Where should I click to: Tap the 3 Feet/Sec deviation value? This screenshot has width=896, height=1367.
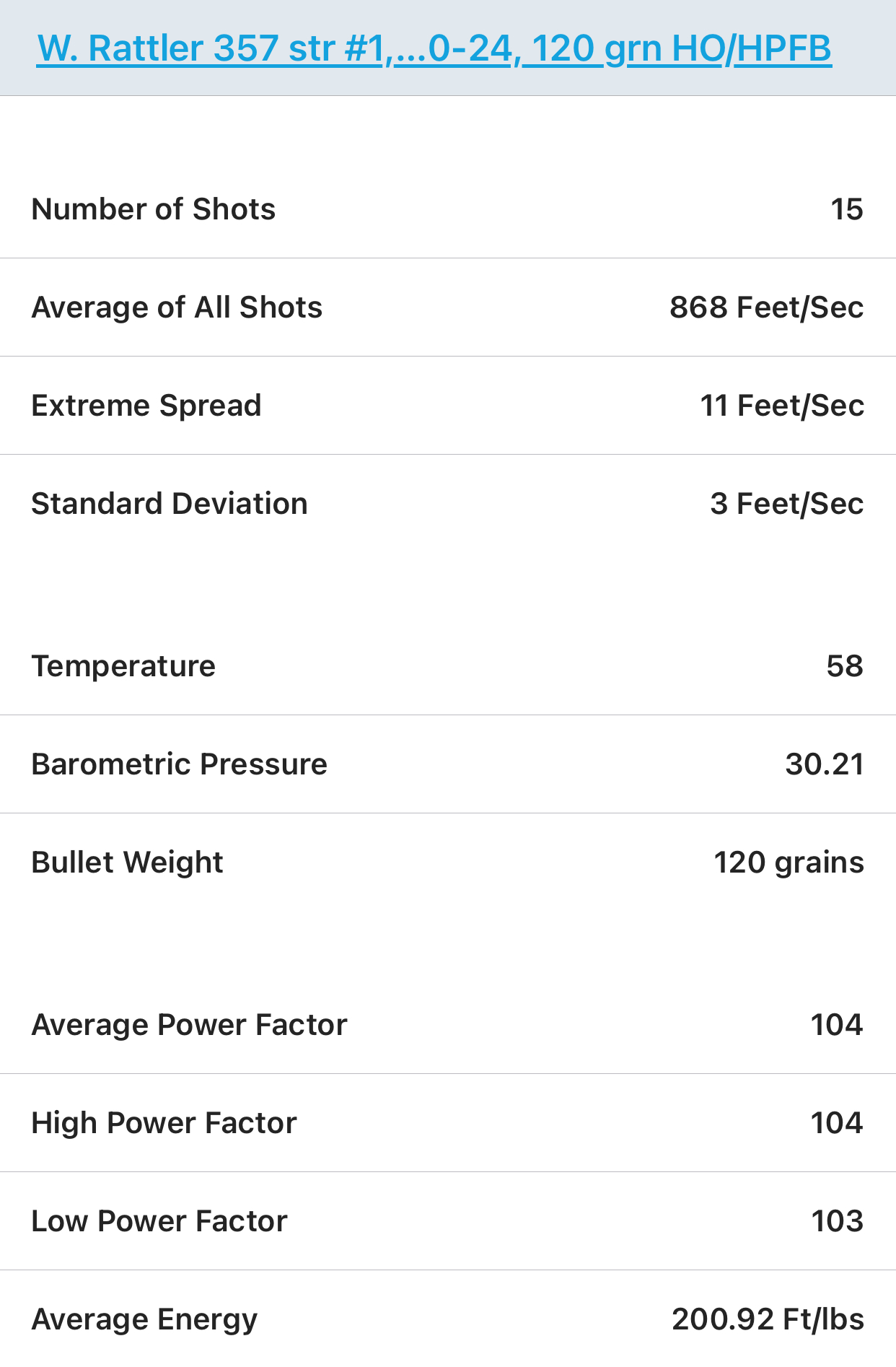786,504
